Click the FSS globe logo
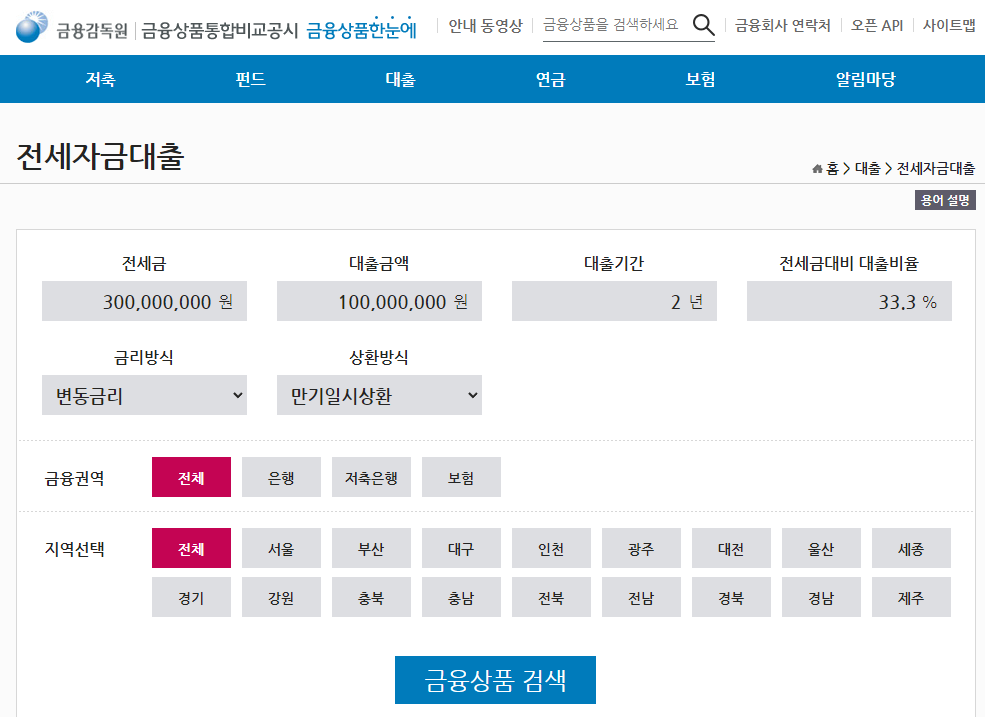This screenshot has height=717, width=985. tap(31, 26)
